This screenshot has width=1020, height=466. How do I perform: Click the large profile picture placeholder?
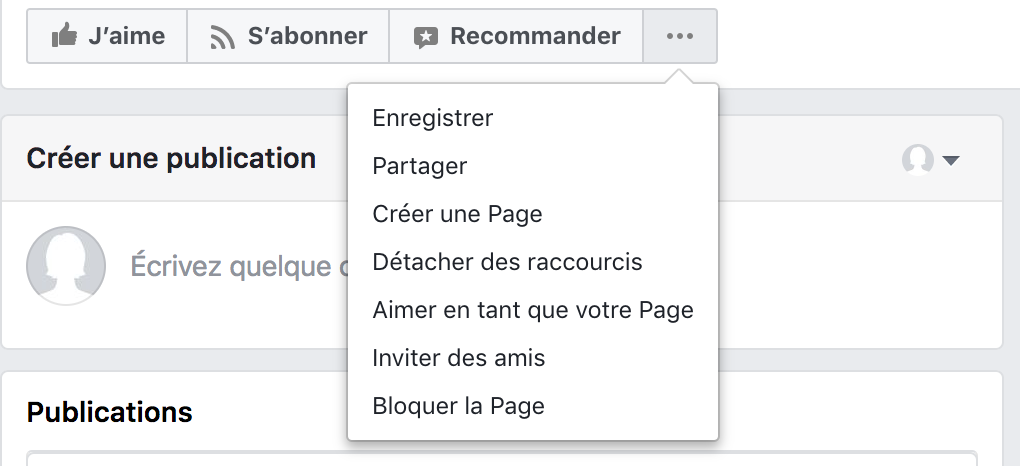click(66, 266)
